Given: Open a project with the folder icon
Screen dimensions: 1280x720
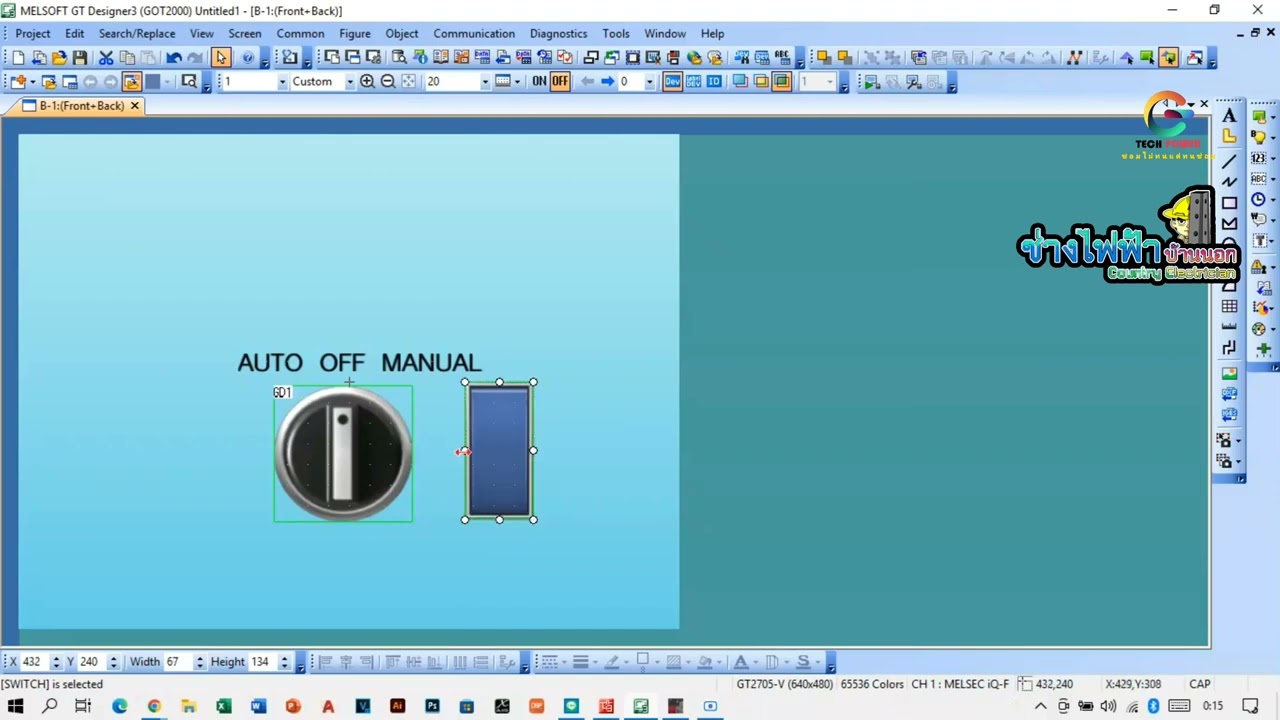Looking at the screenshot, I should pos(59,58).
